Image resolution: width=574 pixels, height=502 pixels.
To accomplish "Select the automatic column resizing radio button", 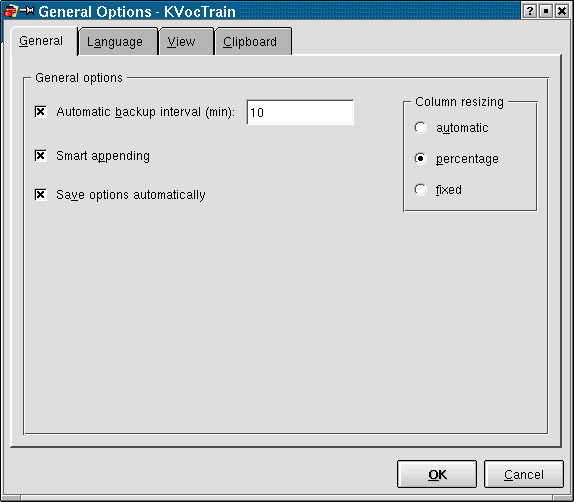I will (420, 127).
